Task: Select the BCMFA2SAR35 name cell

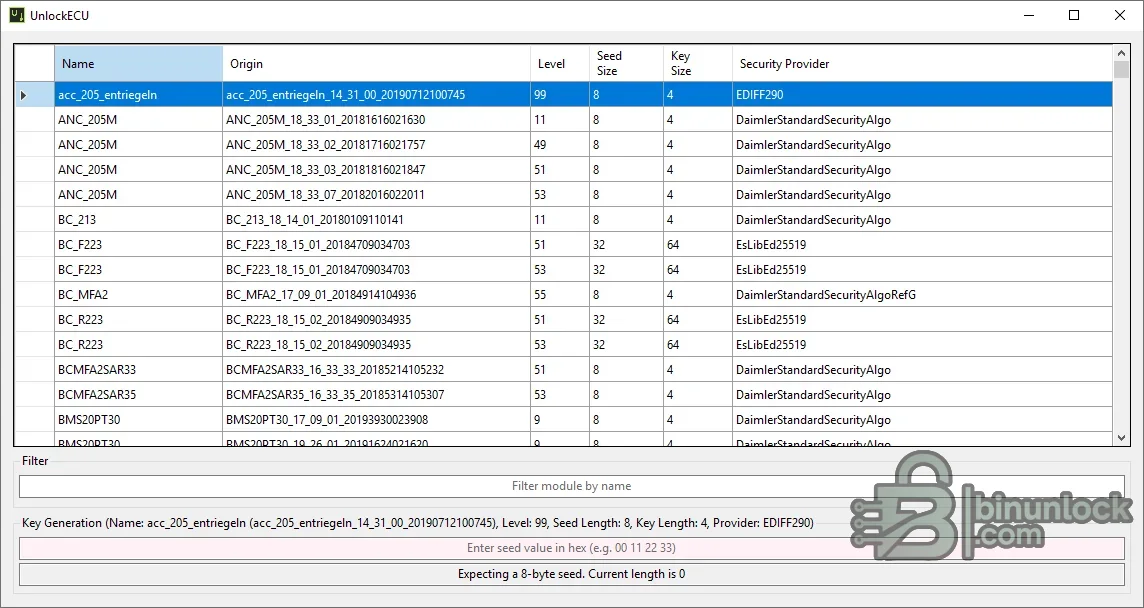Action: coord(139,395)
